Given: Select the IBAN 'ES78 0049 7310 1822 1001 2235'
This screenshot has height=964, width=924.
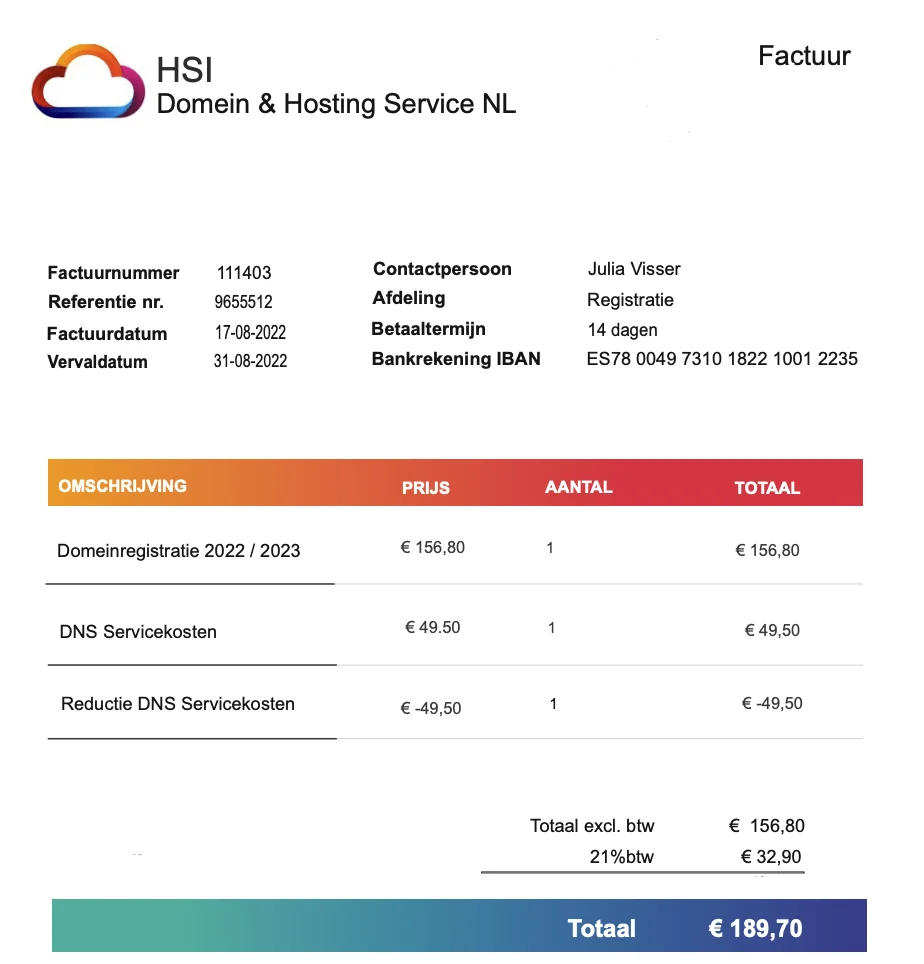Looking at the screenshot, I should [x=722, y=359].
